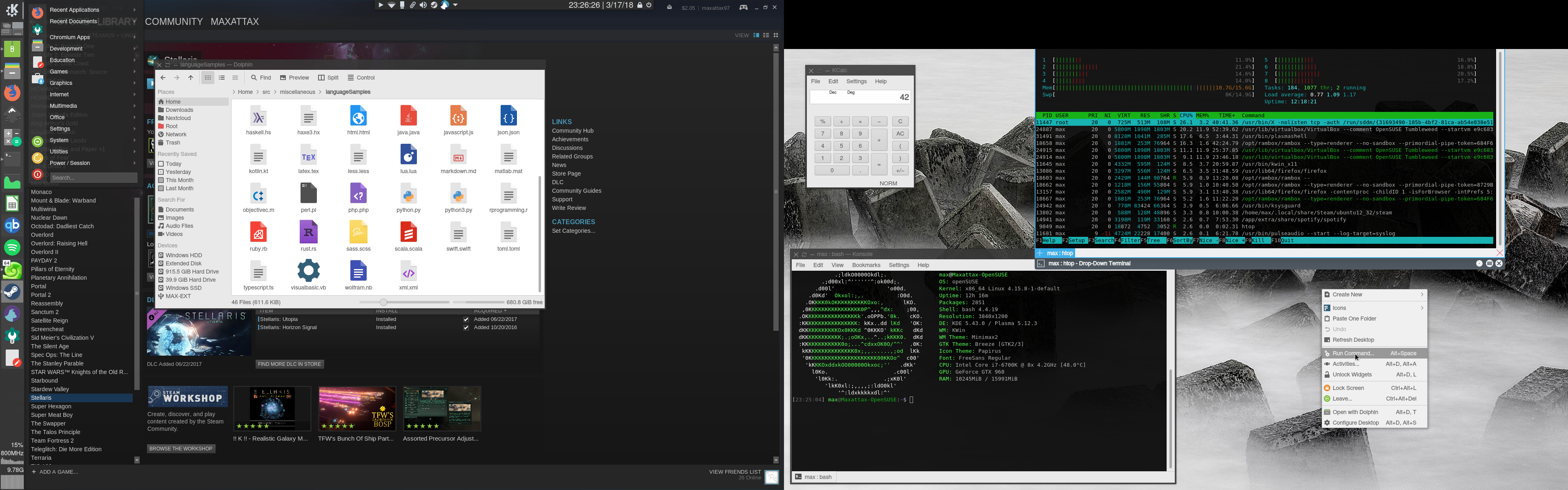Click Split button in Dolphin toolbar
The width and height of the screenshot is (1568, 490).
tap(328, 78)
